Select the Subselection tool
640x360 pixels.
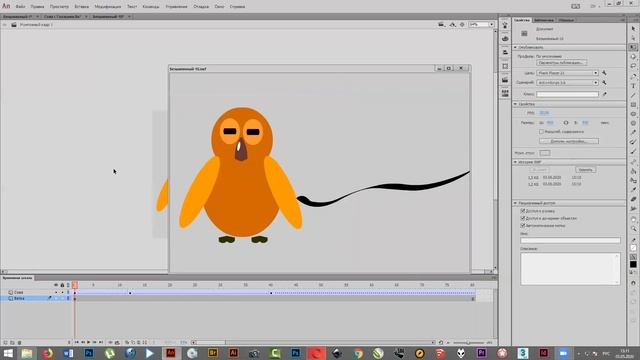[x=633, y=38]
